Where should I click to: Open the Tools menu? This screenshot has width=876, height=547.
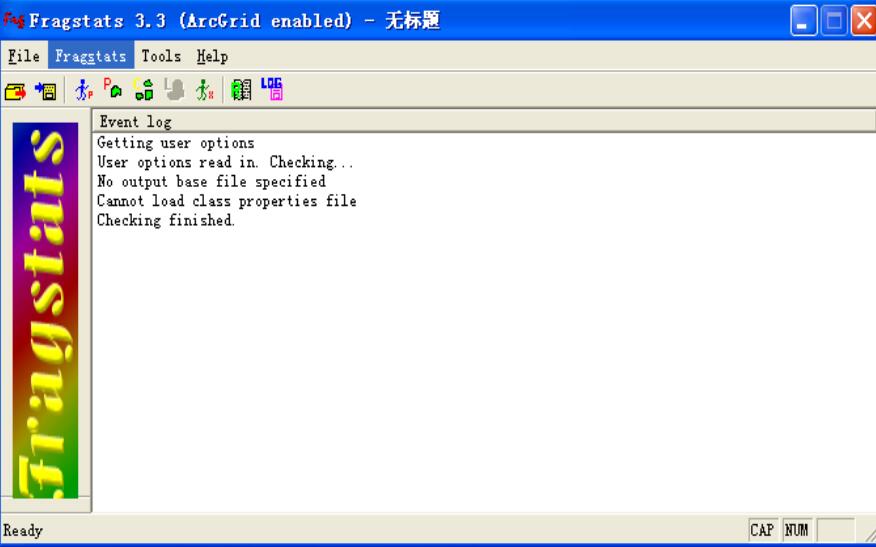161,56
